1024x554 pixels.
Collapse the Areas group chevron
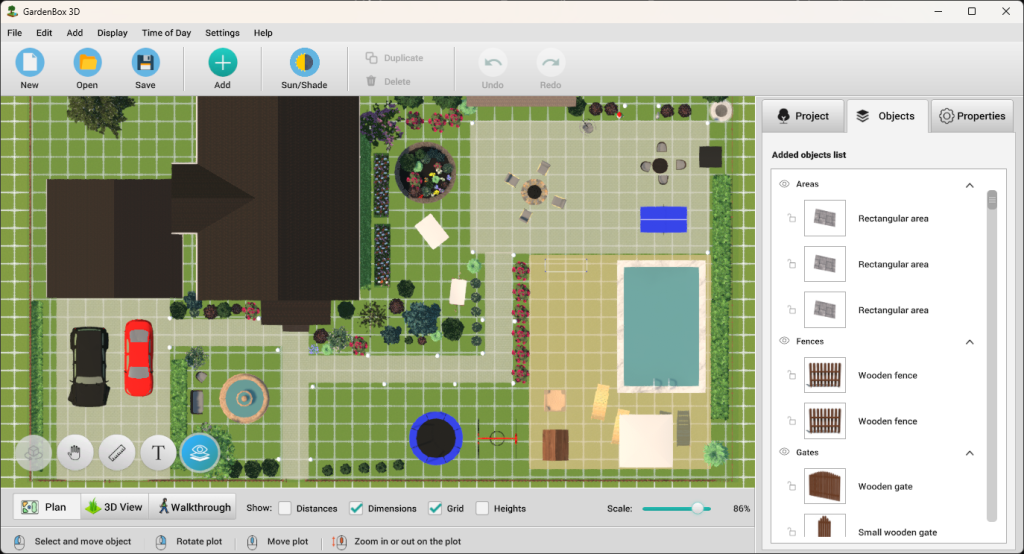pos(970,185)
